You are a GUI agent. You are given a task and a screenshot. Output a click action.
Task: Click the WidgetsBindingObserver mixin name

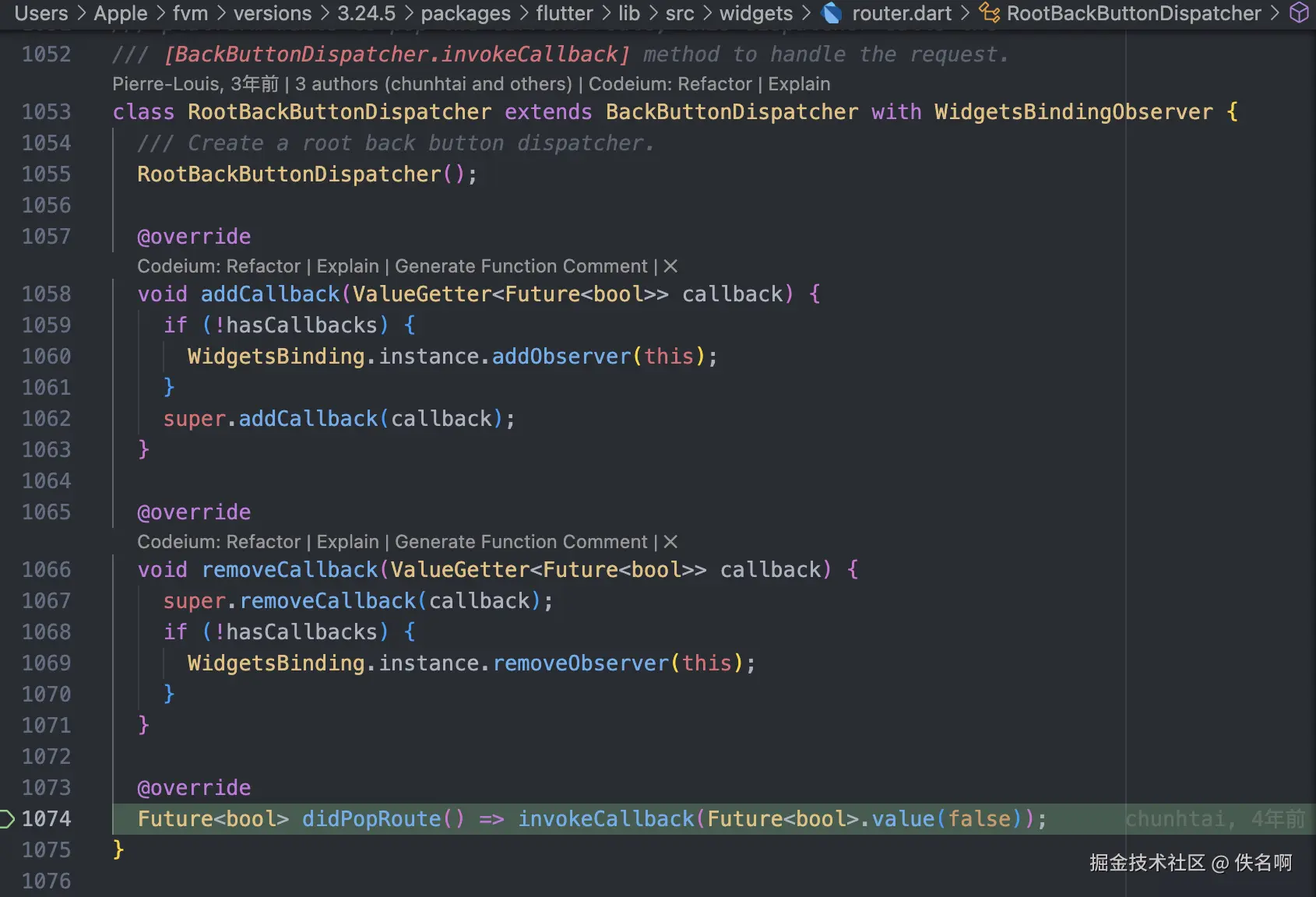tap(1074, 112)
